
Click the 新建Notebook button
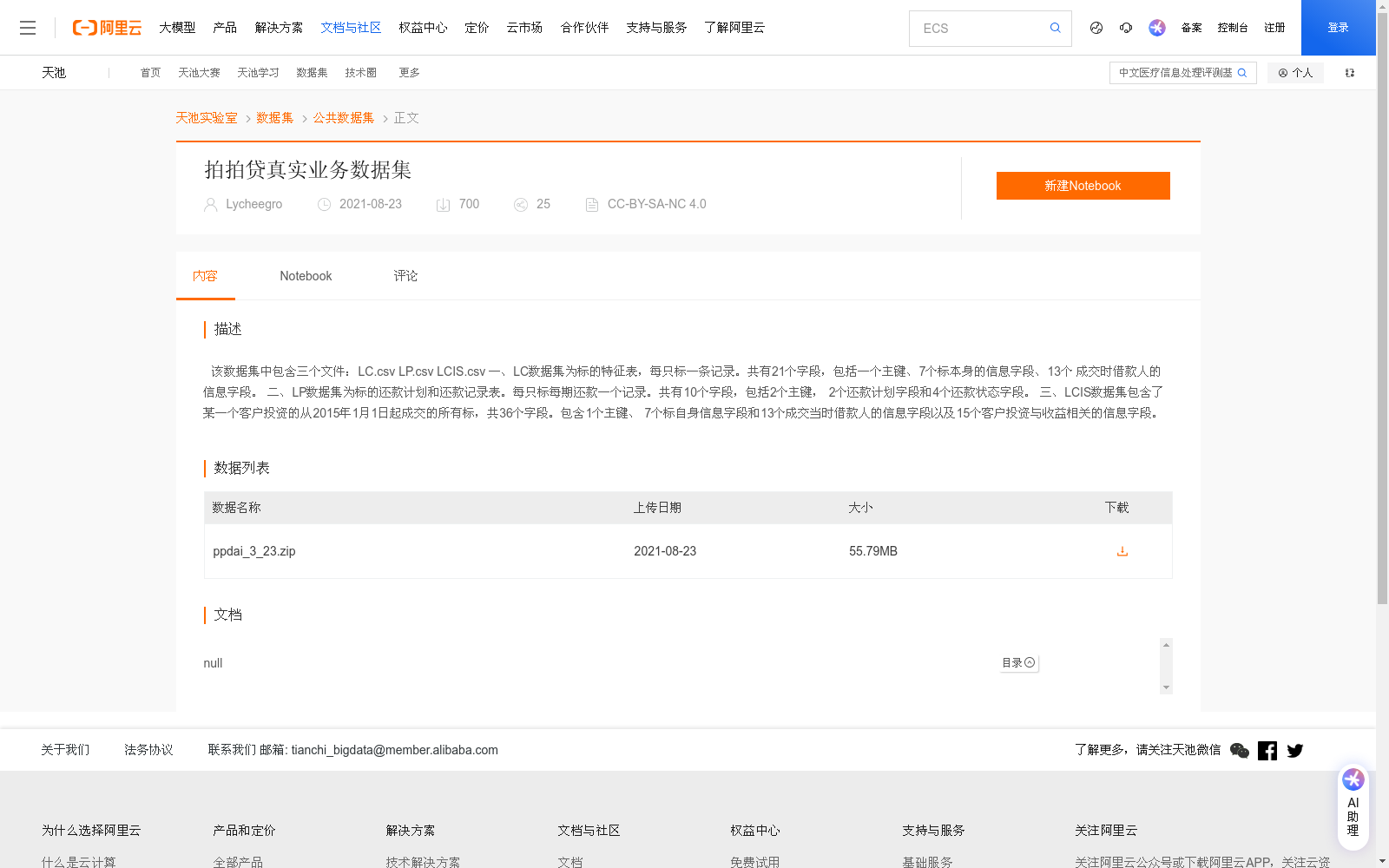[1083, 186]
